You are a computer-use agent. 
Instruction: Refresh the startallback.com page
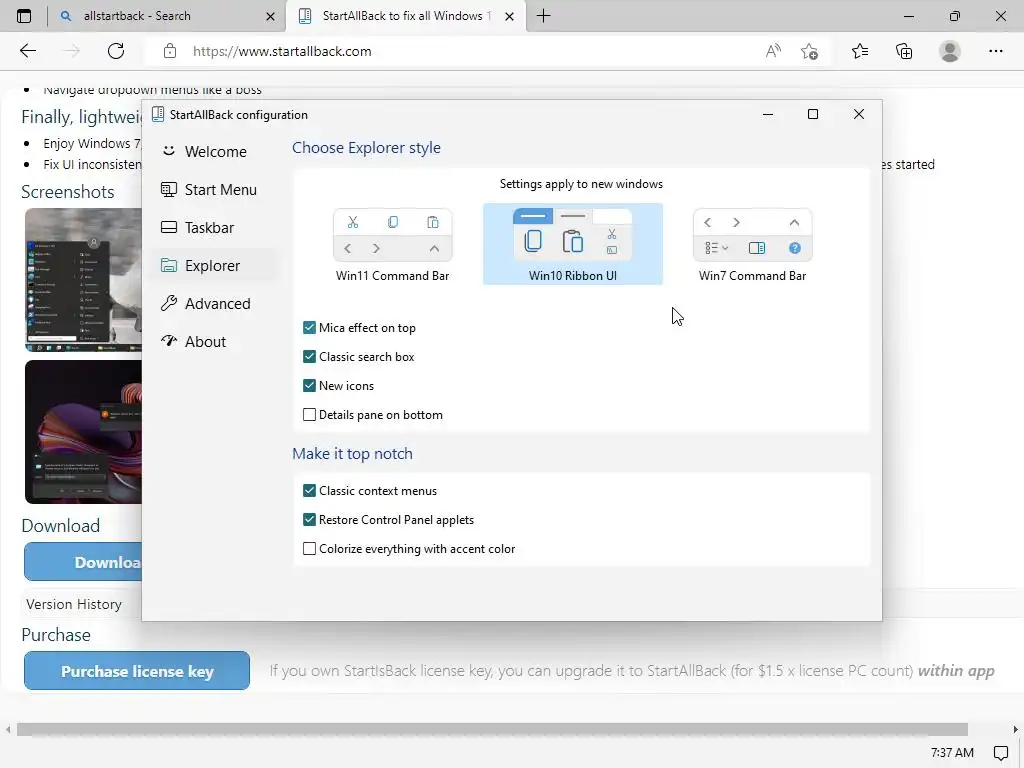116,51
